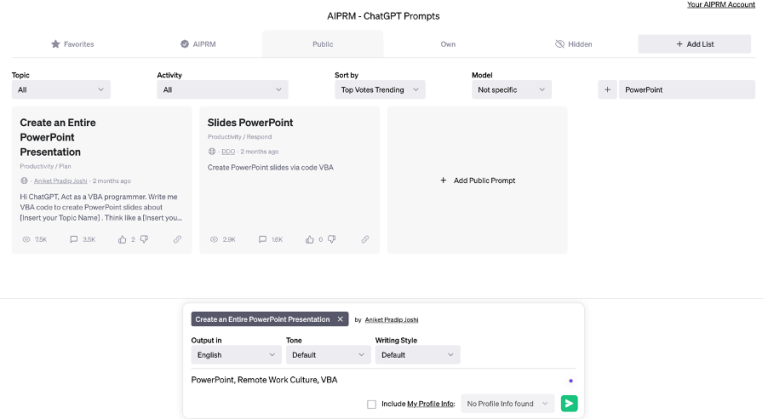Expand the Topic dropdown

pyautogui.click(x=60, y=90)
